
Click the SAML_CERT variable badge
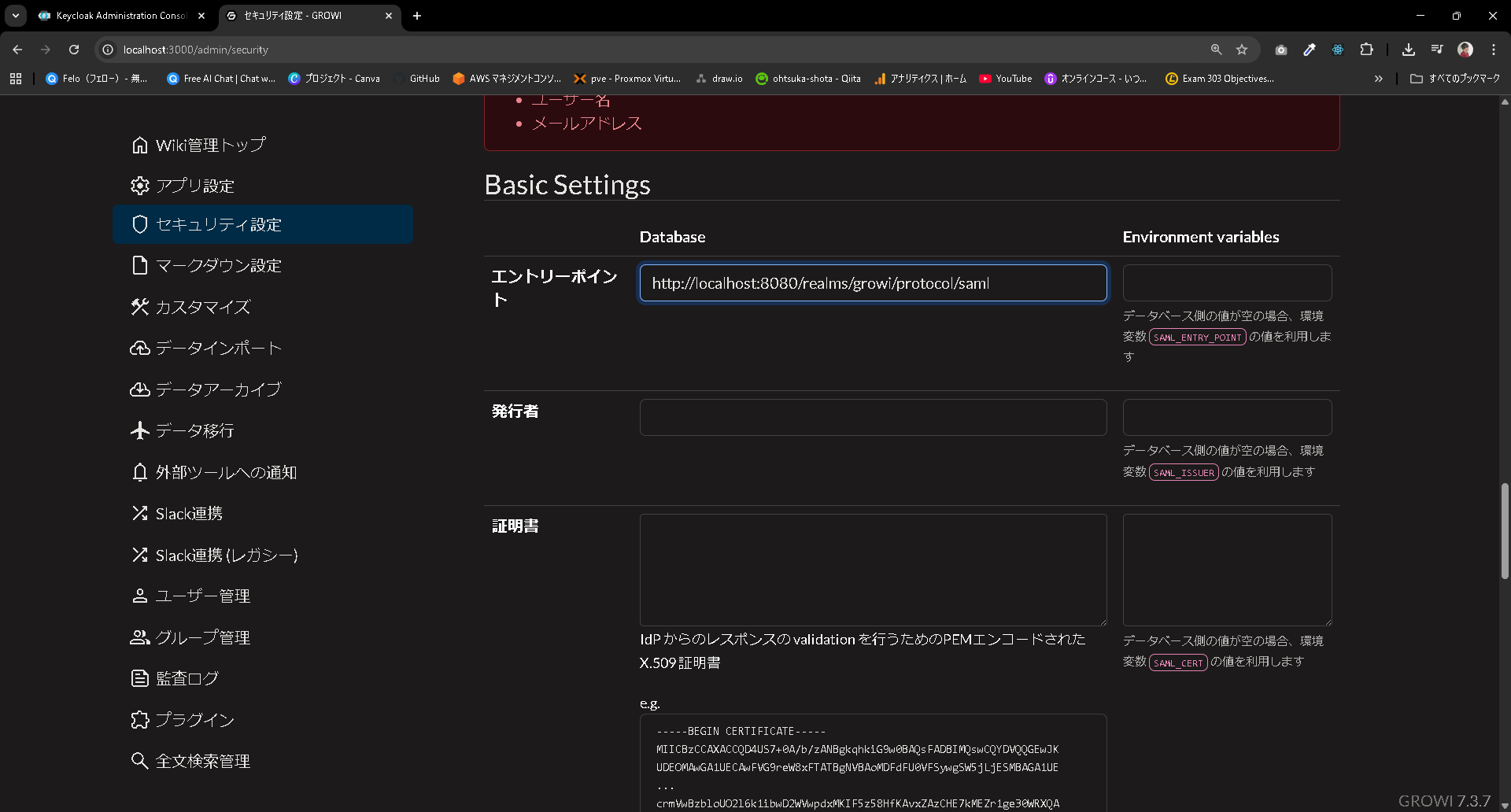(x=1178, y=663)
